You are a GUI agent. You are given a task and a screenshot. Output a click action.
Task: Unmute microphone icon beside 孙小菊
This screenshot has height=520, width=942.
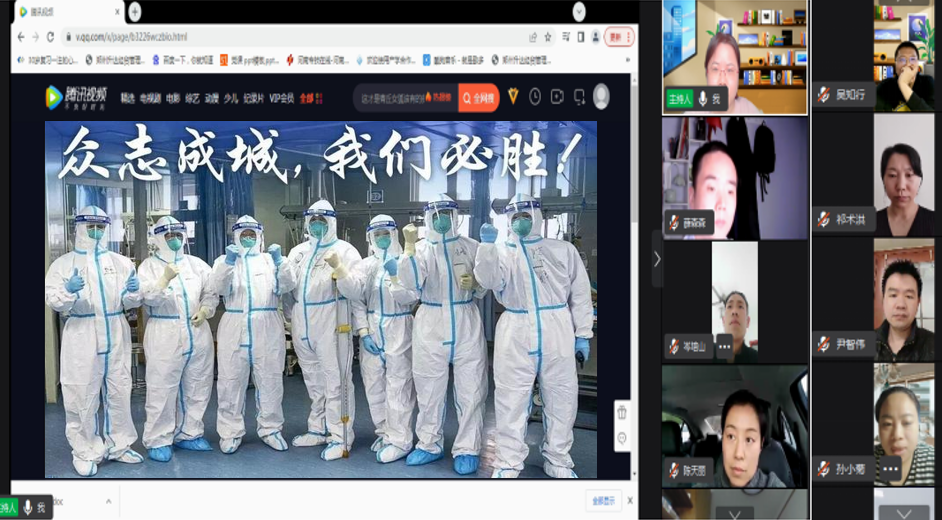[x=824, y=469]
